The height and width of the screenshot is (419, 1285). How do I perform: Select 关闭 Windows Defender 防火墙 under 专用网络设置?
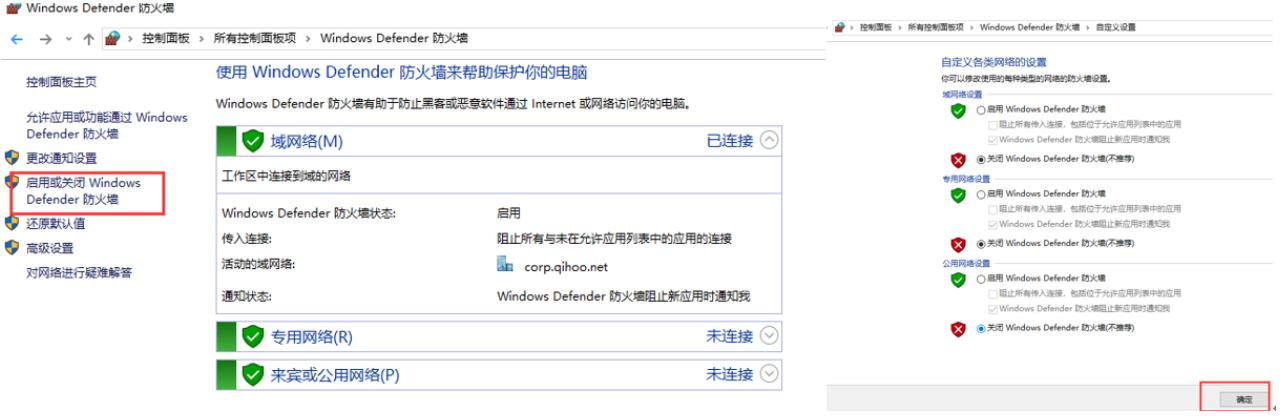pyautogui.click(x=981, y=243)
